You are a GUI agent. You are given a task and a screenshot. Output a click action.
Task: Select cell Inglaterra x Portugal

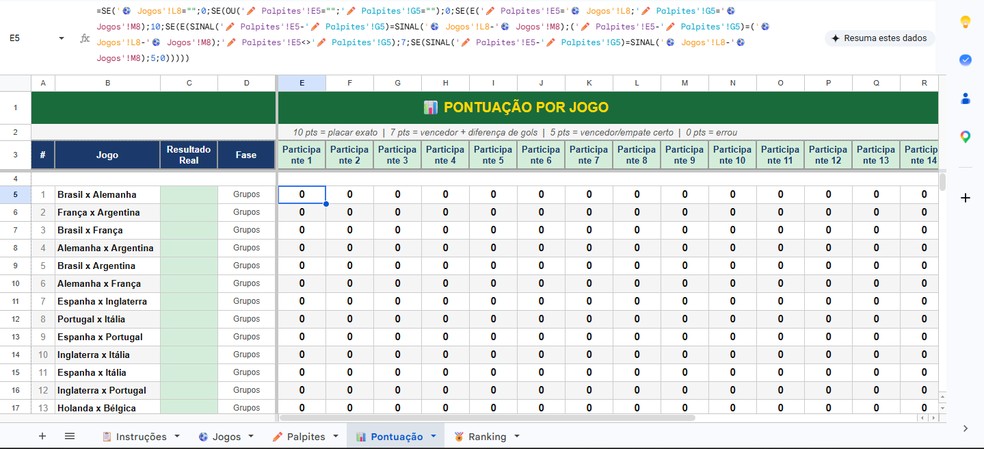point(107,390)
